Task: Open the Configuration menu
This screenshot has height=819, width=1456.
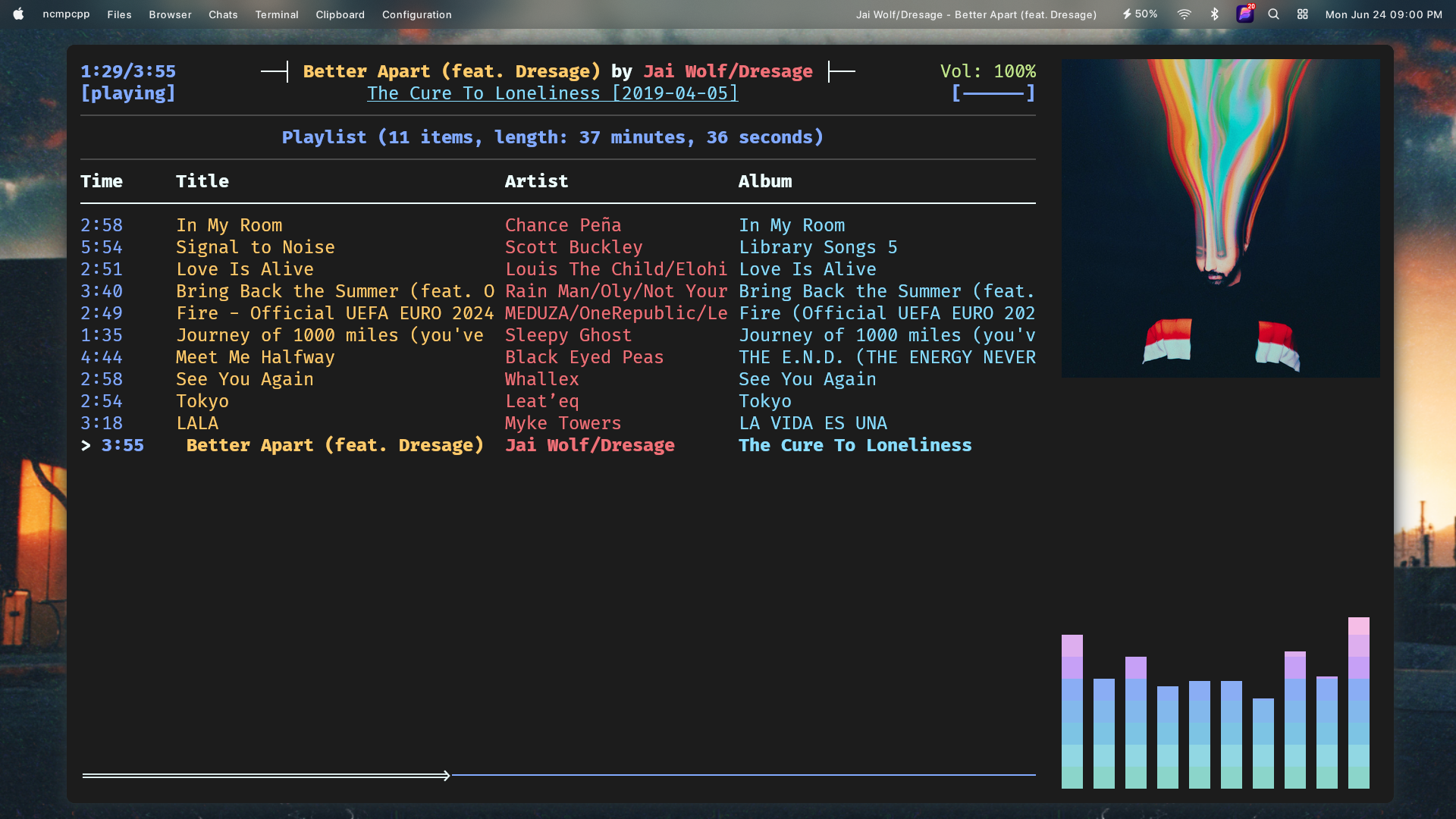Action: [x=416, y=14]
